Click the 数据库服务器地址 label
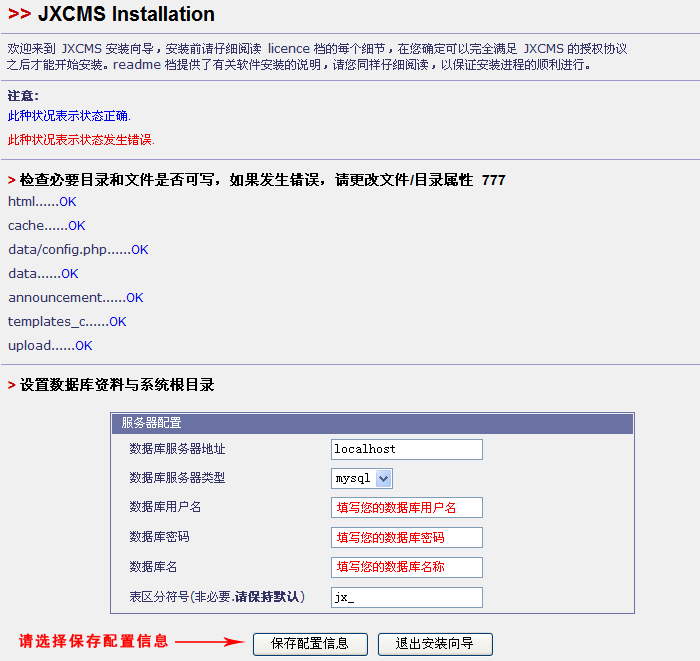The image size is (700, 661). click(x=177, y=449)
